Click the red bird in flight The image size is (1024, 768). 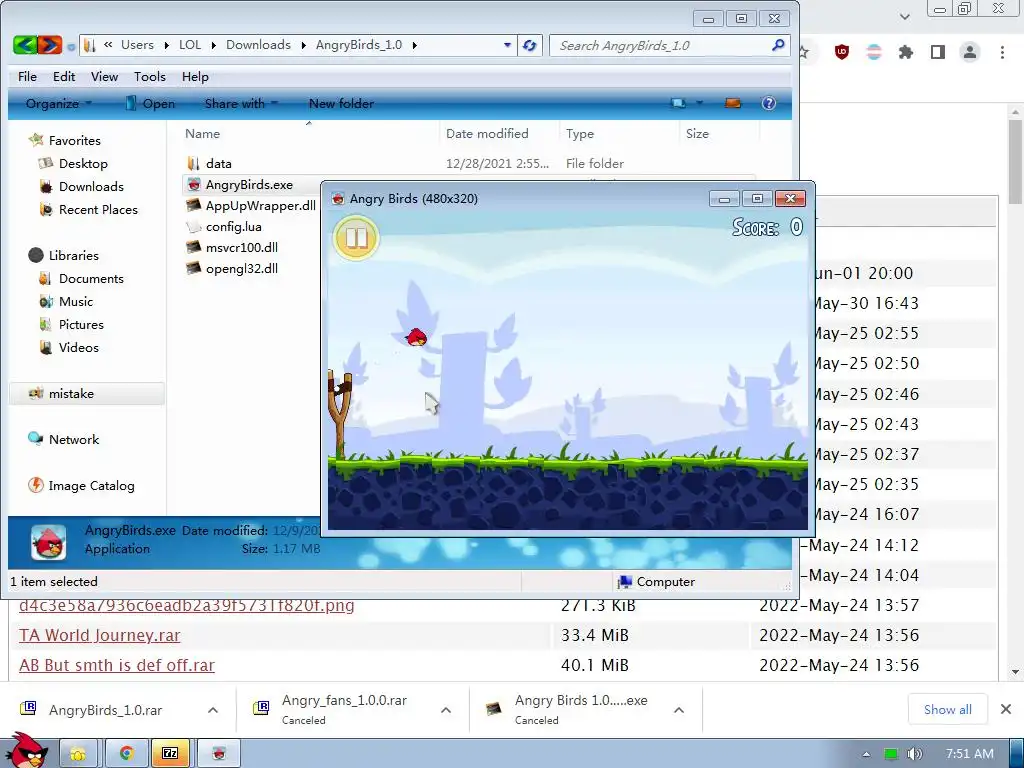point(416,337)
